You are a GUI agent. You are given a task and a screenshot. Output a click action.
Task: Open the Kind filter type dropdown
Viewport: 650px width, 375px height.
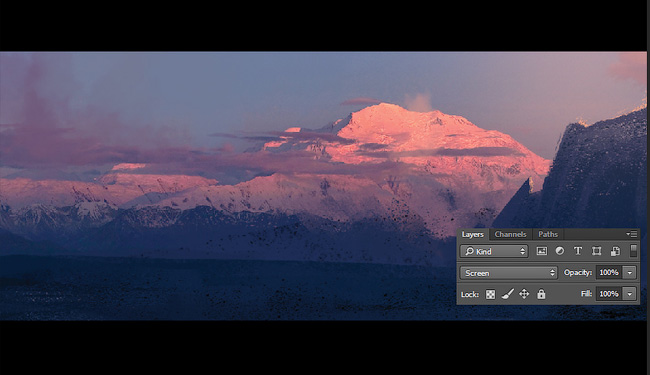pos(494,252)
